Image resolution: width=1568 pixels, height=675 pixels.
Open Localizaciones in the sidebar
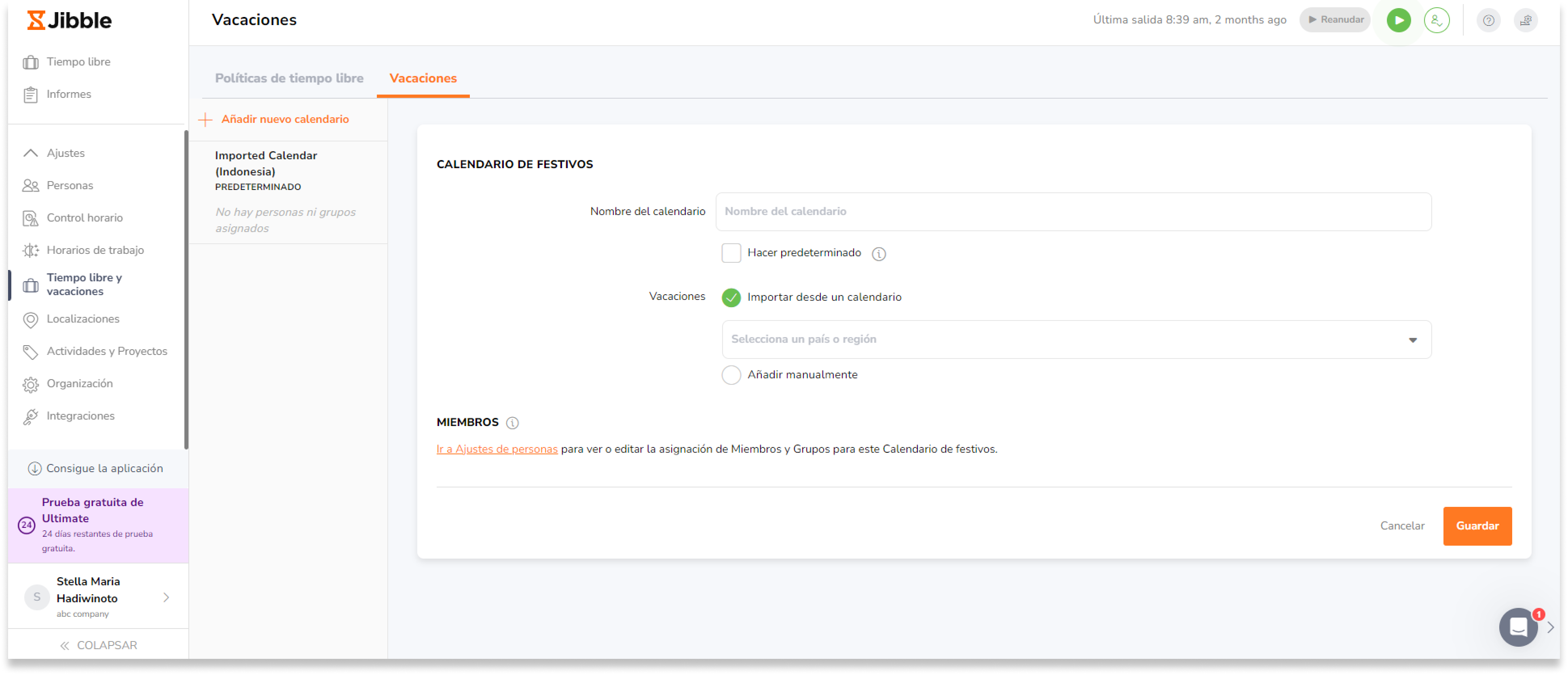pos(83,319)
